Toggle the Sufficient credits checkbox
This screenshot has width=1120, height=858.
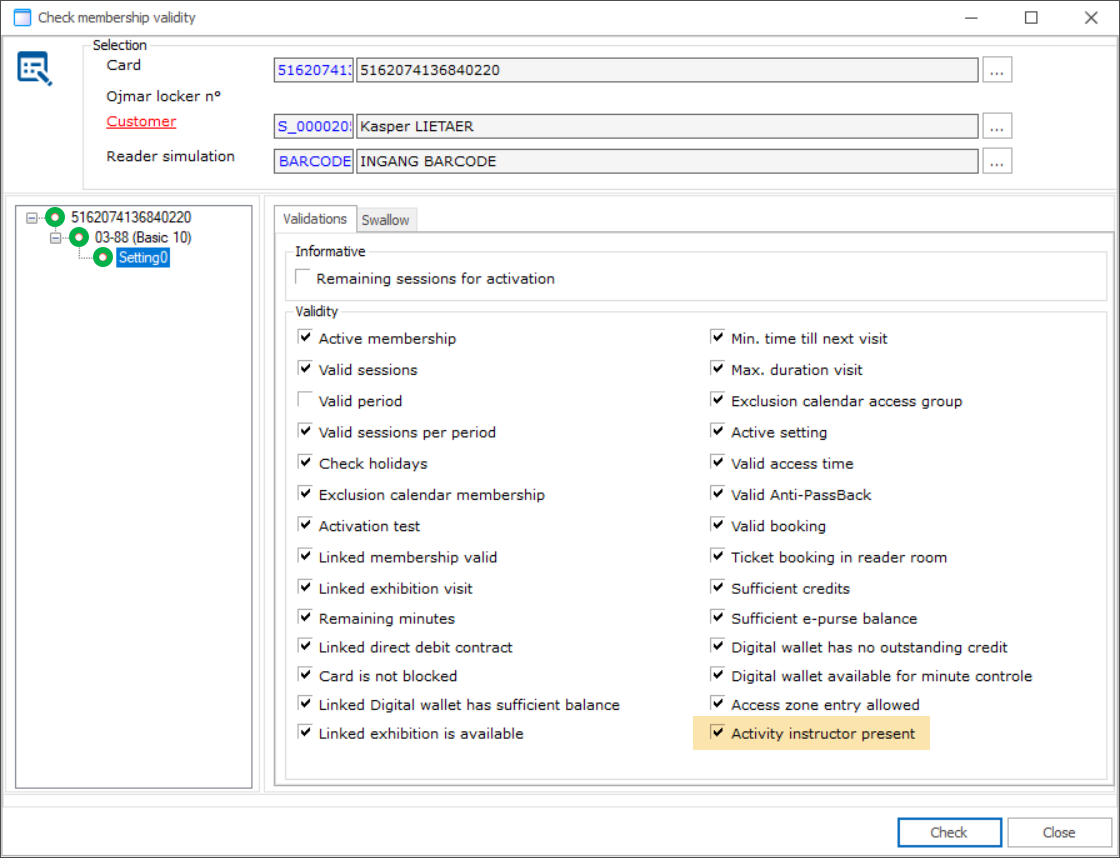click(x=718, y=587)
